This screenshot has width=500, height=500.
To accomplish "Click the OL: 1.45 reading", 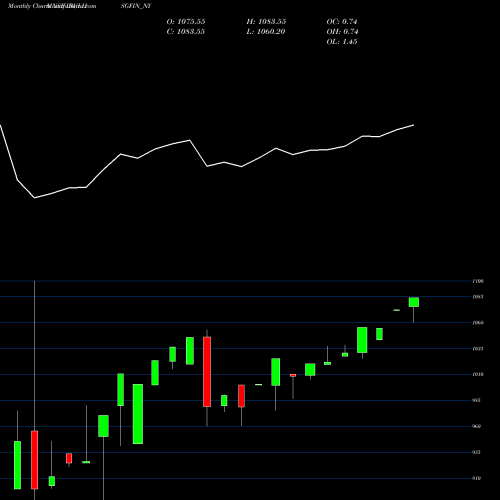I will (x=342, y=42).
